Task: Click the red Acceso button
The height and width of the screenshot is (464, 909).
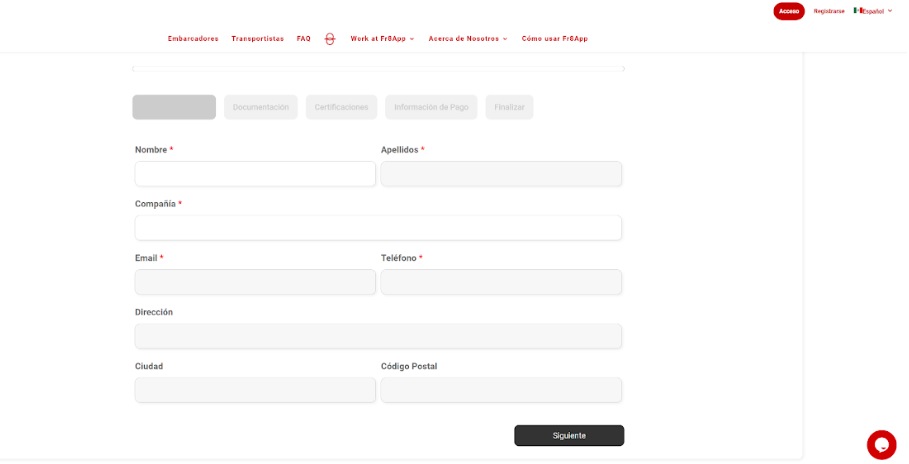Action: click(789, 11)
